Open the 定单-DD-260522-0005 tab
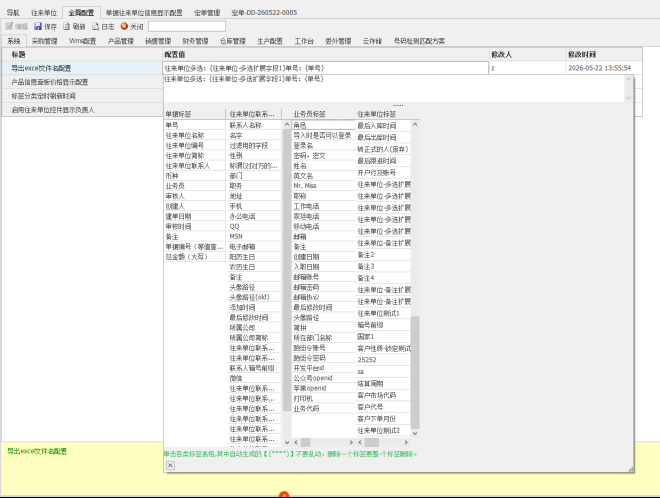 tap(264, 13)
